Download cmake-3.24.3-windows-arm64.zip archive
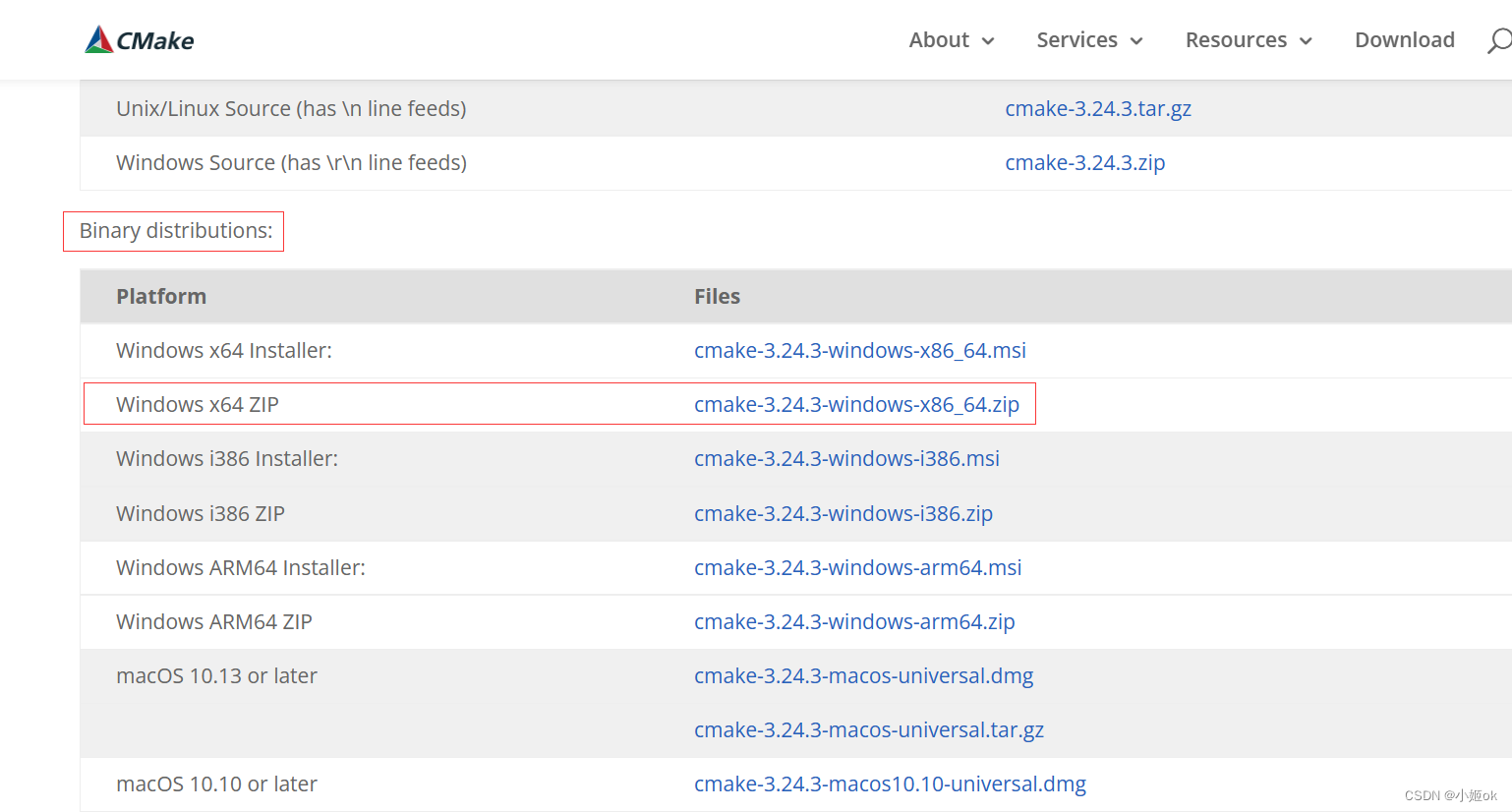 (854, 621)
